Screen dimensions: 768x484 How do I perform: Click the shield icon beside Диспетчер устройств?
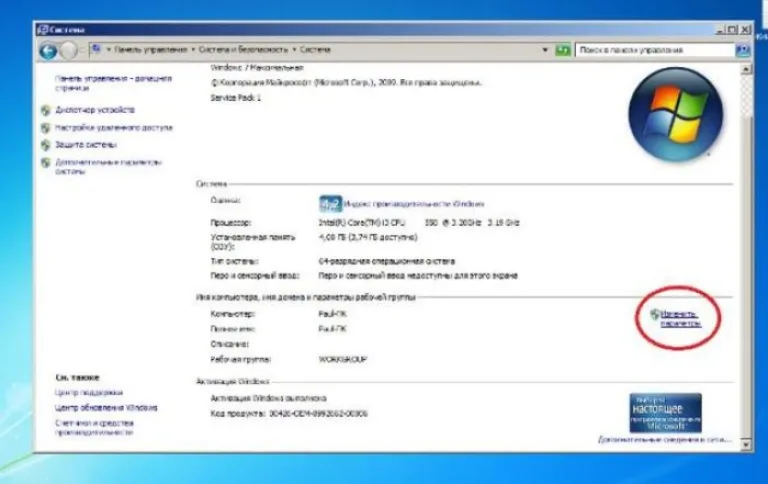(46, 110)
